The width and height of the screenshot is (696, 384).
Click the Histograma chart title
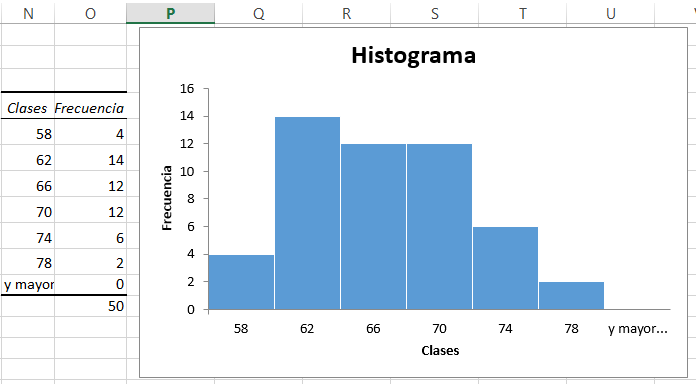click(413, 55)
